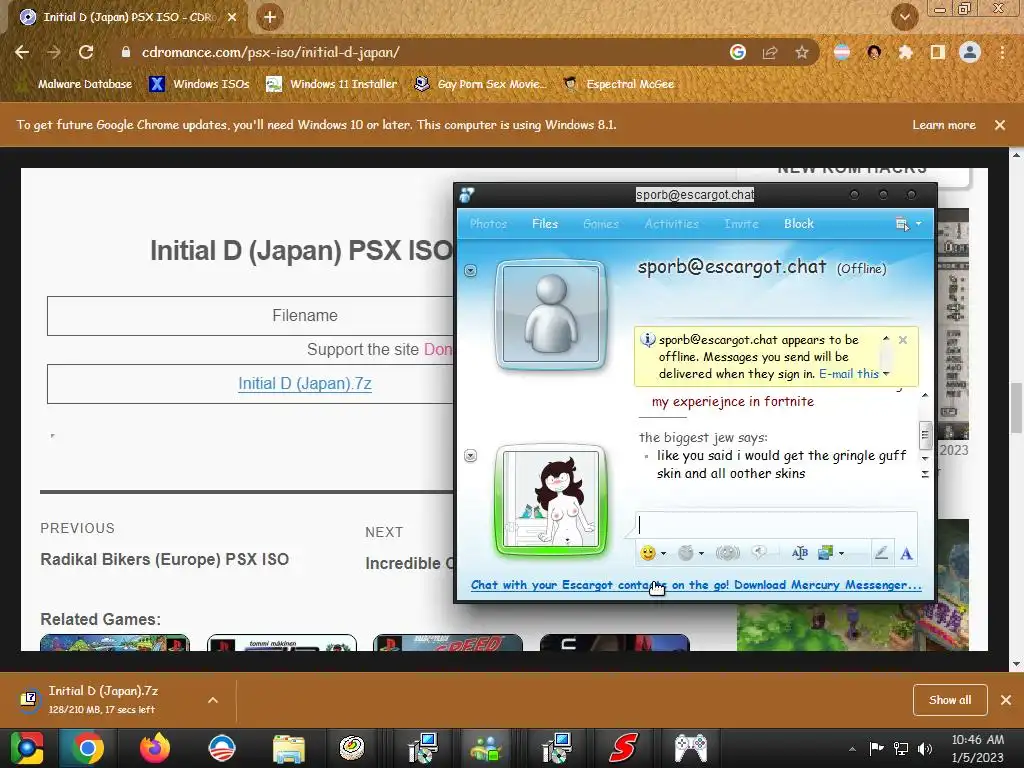Open the Chrome profile avatar

(970, 52)
